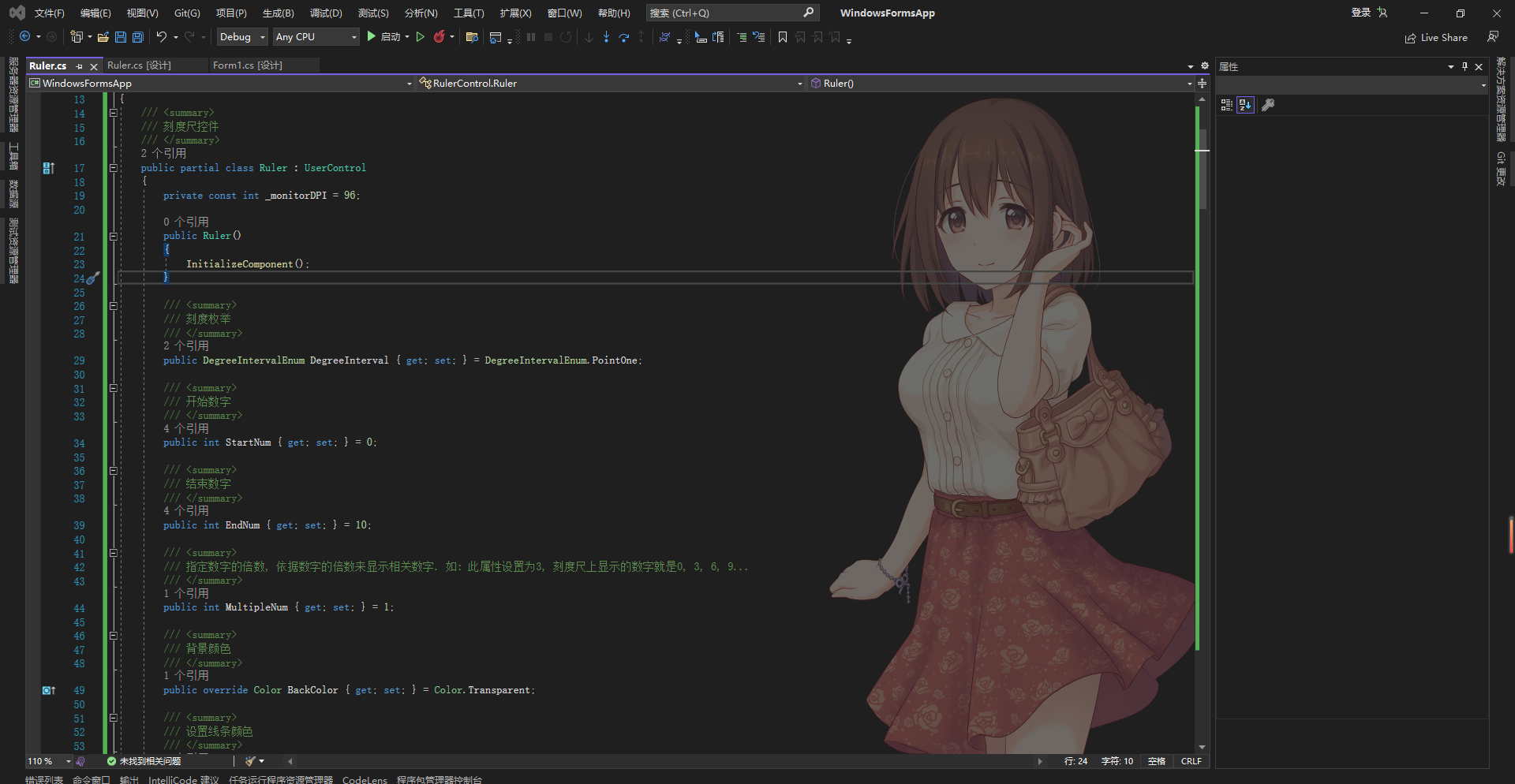The image size is (1515, 784).
Task: Open the new project icon in toolbar
Action: pyautogui.click(x=77, y=37)
